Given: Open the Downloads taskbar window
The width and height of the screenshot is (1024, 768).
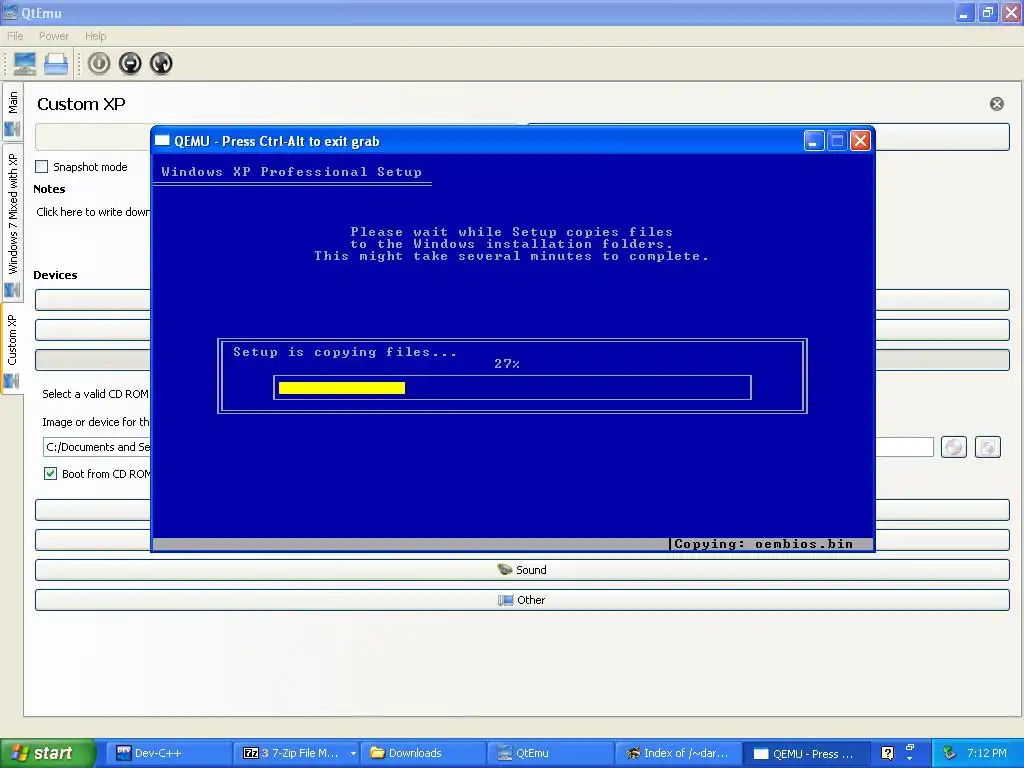Looking at the screenshot, I should 423,753.
